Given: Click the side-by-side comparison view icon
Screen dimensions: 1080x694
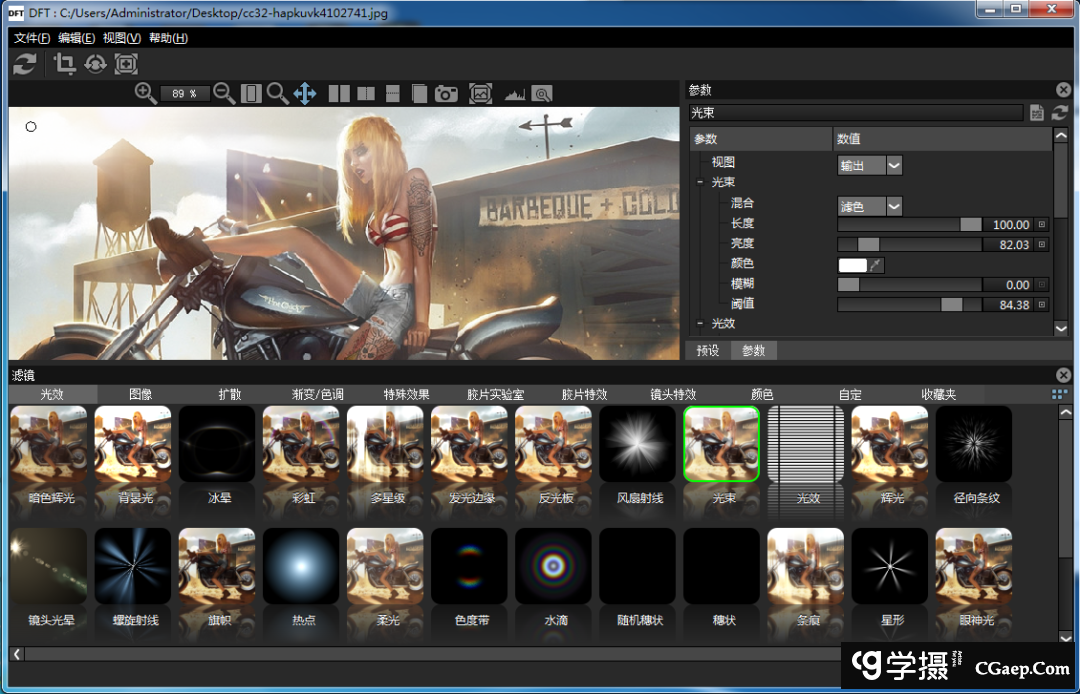Looking at the screenshot, I should [x=339, y=94].
